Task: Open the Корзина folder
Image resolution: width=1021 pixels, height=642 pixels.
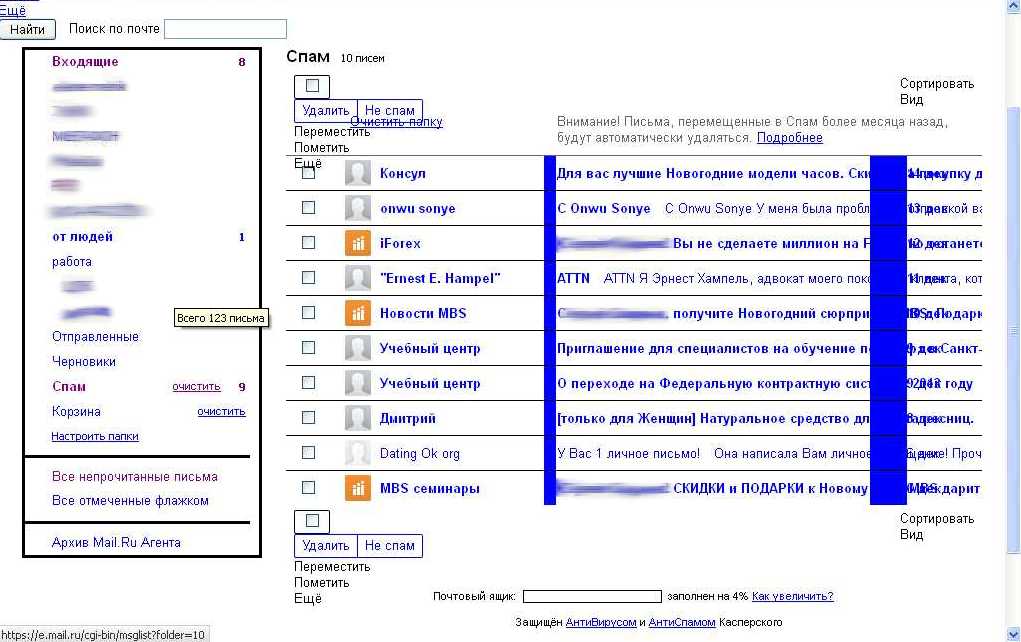Action: 76,412
